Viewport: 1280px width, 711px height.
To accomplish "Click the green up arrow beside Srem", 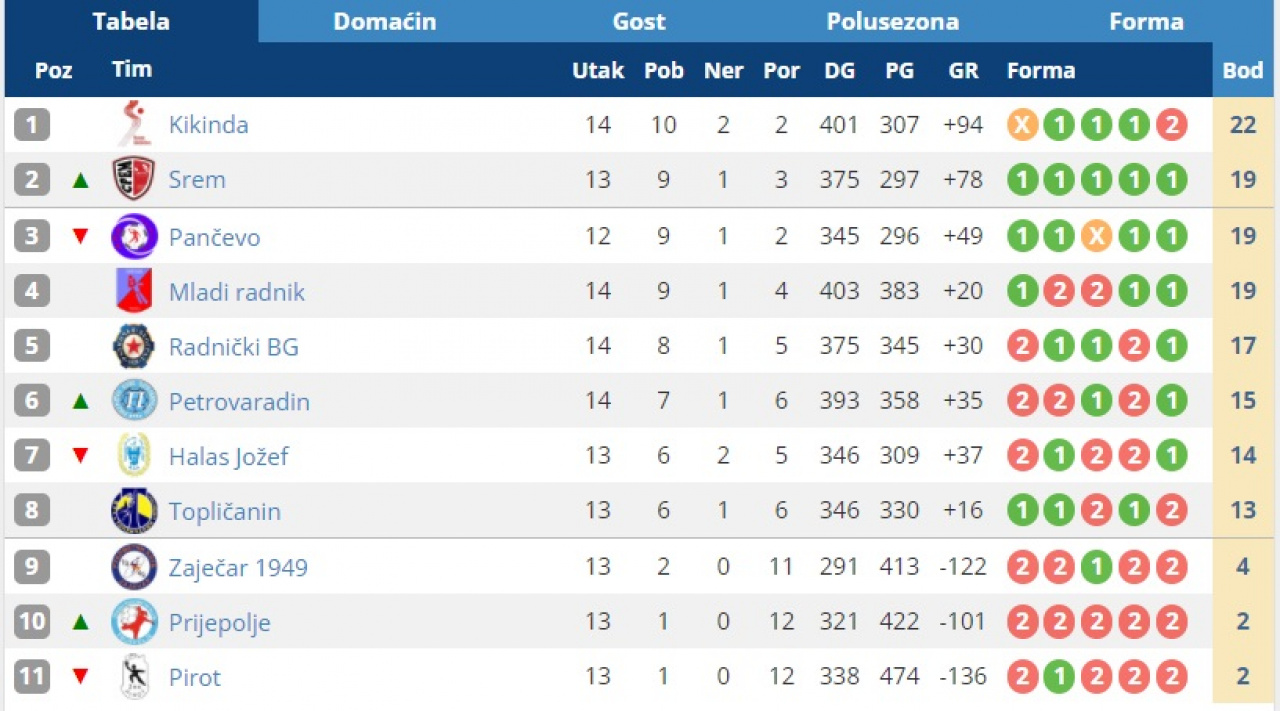I will coord(81,181).
